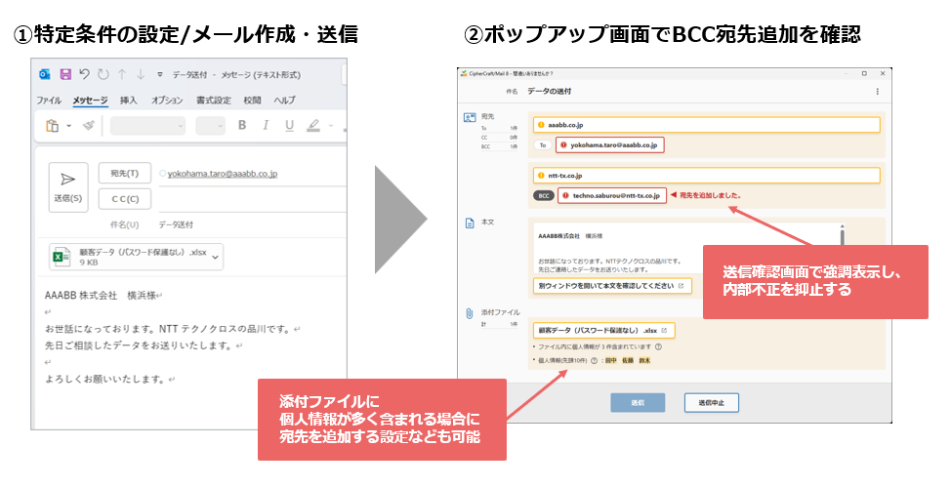
Task: Save the message with the purple disk icon
Action: coord(65,74)
